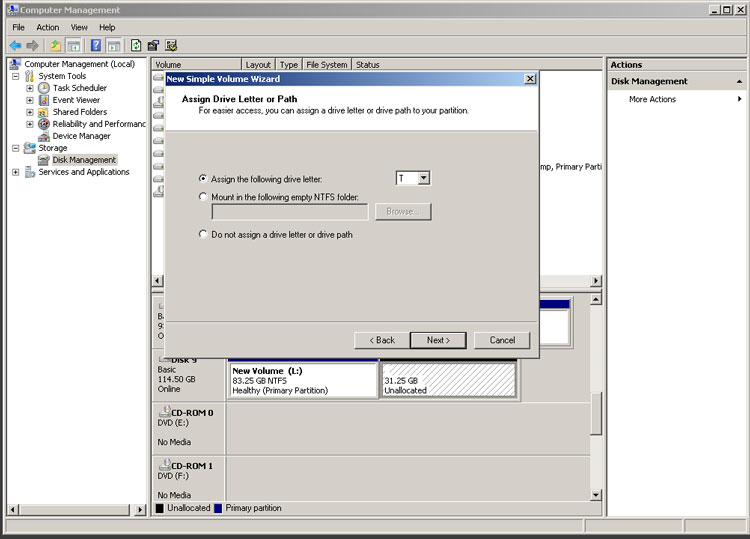
Task: Click the blue Primary partition legend swatch
Action: coord(218,508)
